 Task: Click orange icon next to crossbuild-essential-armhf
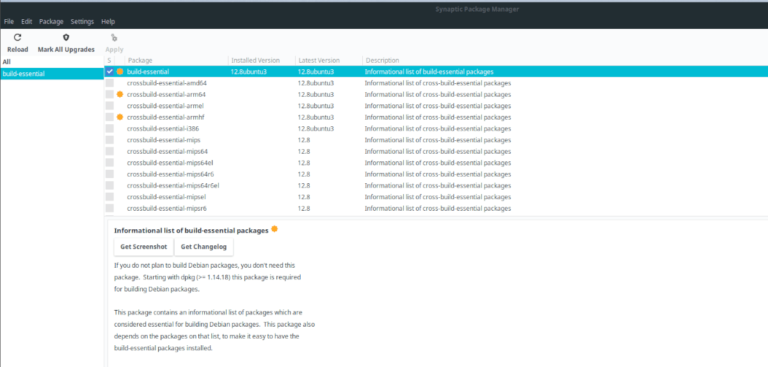pos(120,117)
